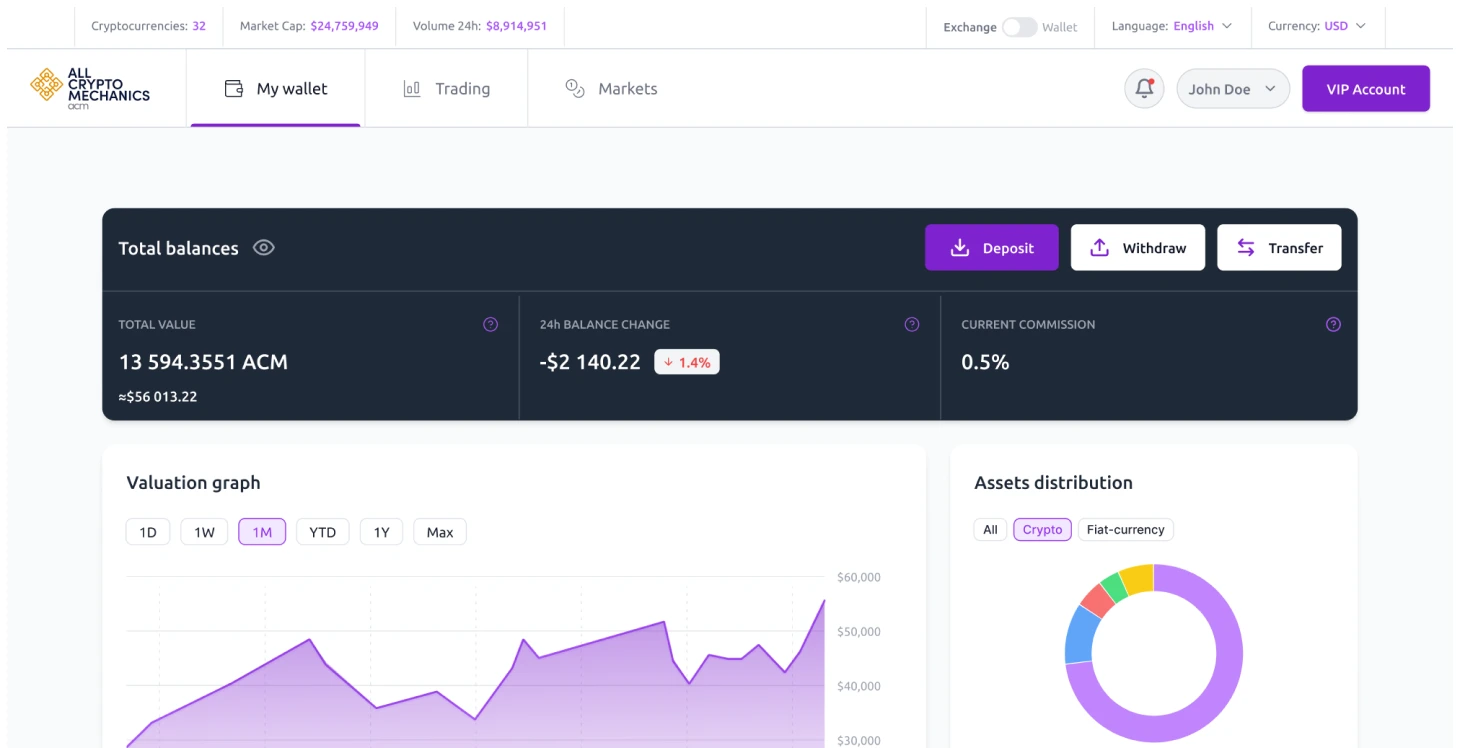Expand the John Doe account menu
Image resolution: width=1460 pixels, height=748 pixels.
(x=1233, y=88)
